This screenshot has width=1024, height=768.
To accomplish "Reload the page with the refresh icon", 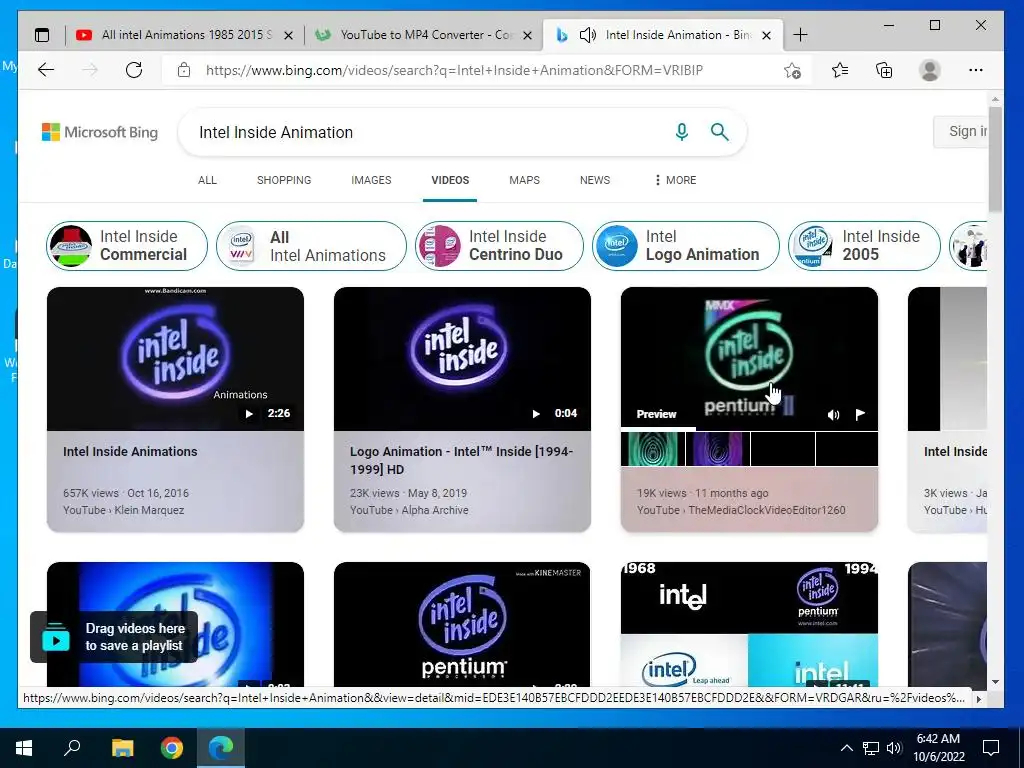I will (x=134, y=70).
